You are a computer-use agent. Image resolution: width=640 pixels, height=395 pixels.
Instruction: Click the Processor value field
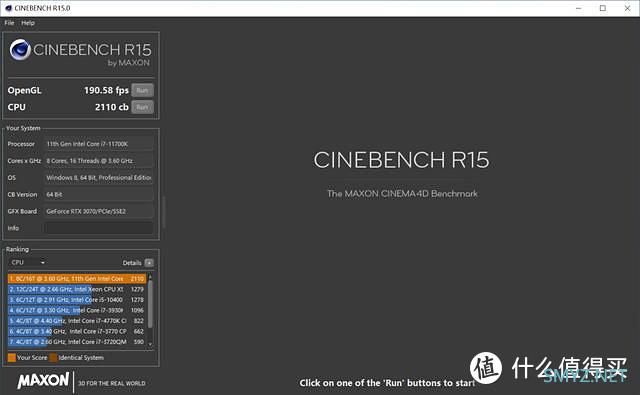[99, 144]
